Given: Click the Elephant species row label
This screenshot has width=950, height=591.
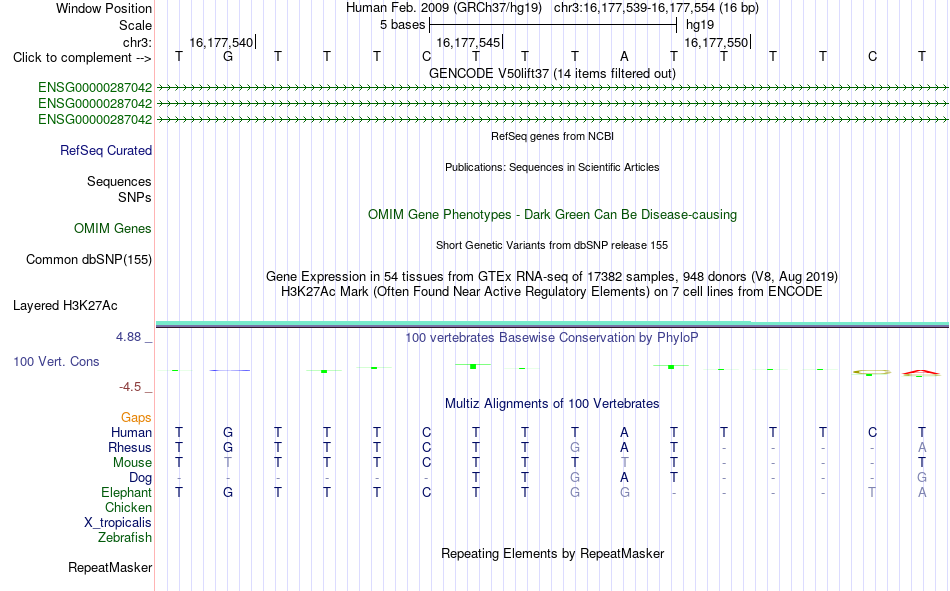Looking at the screenshot, I should [126, 492].
